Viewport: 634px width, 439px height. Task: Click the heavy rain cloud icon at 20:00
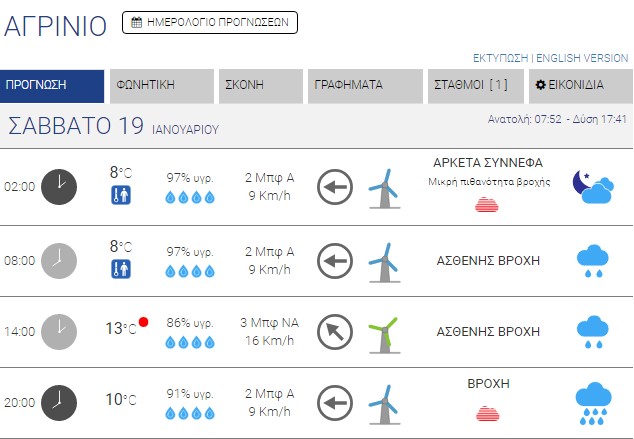click(593, 403)
